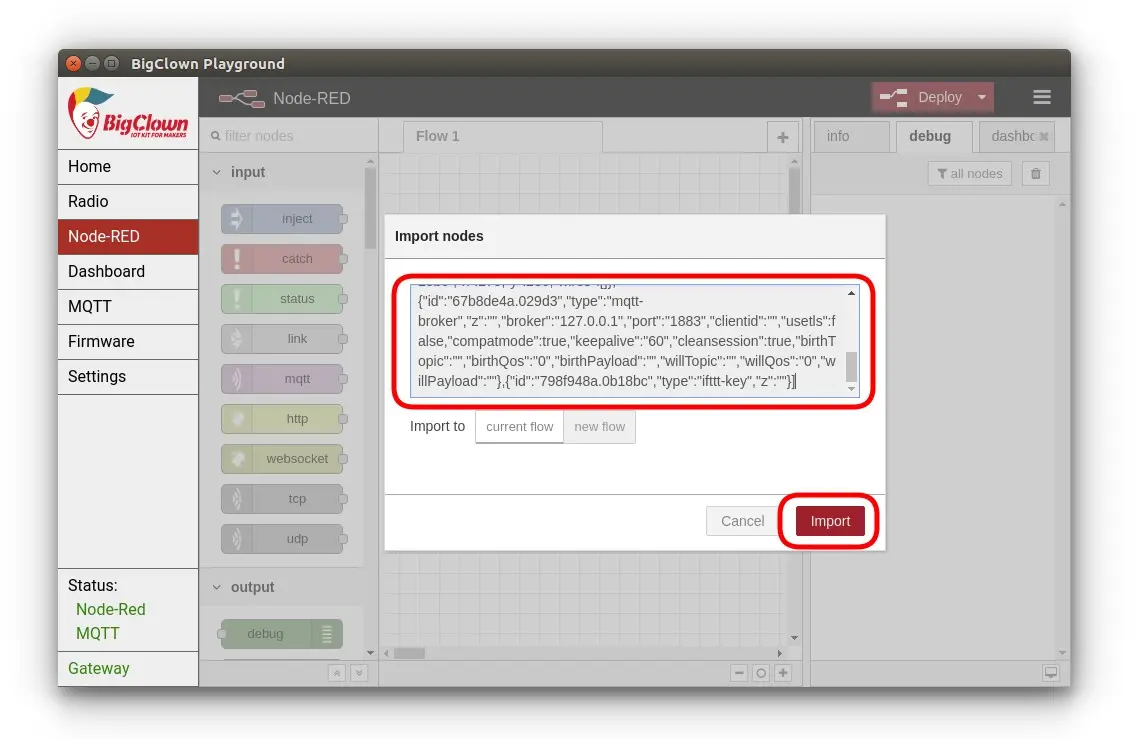Click the palette scroll down arrow
Screen dimensions: 1140x740
click(370, 653)
